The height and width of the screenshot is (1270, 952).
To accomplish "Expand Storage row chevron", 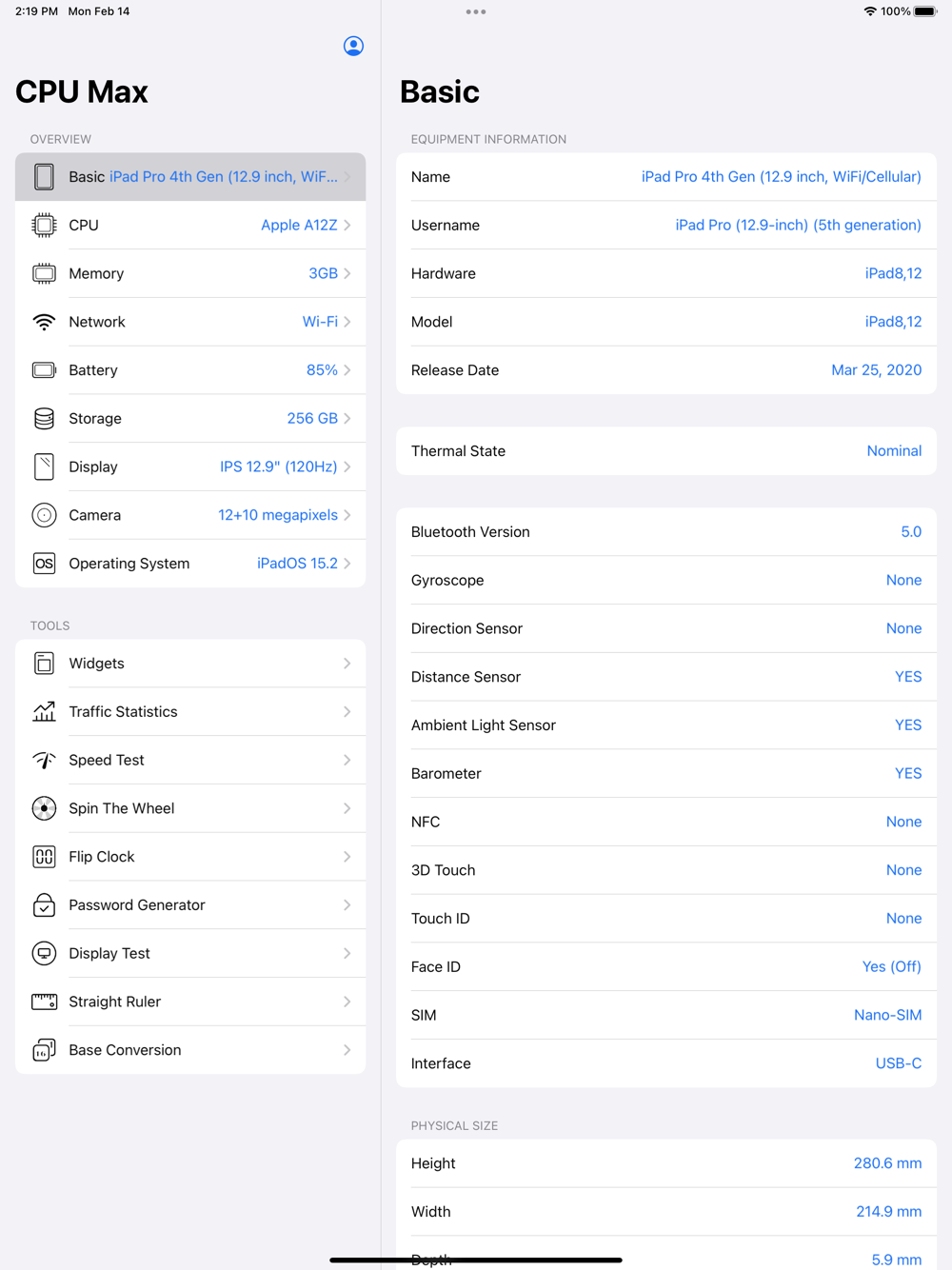I will (347, 419).
